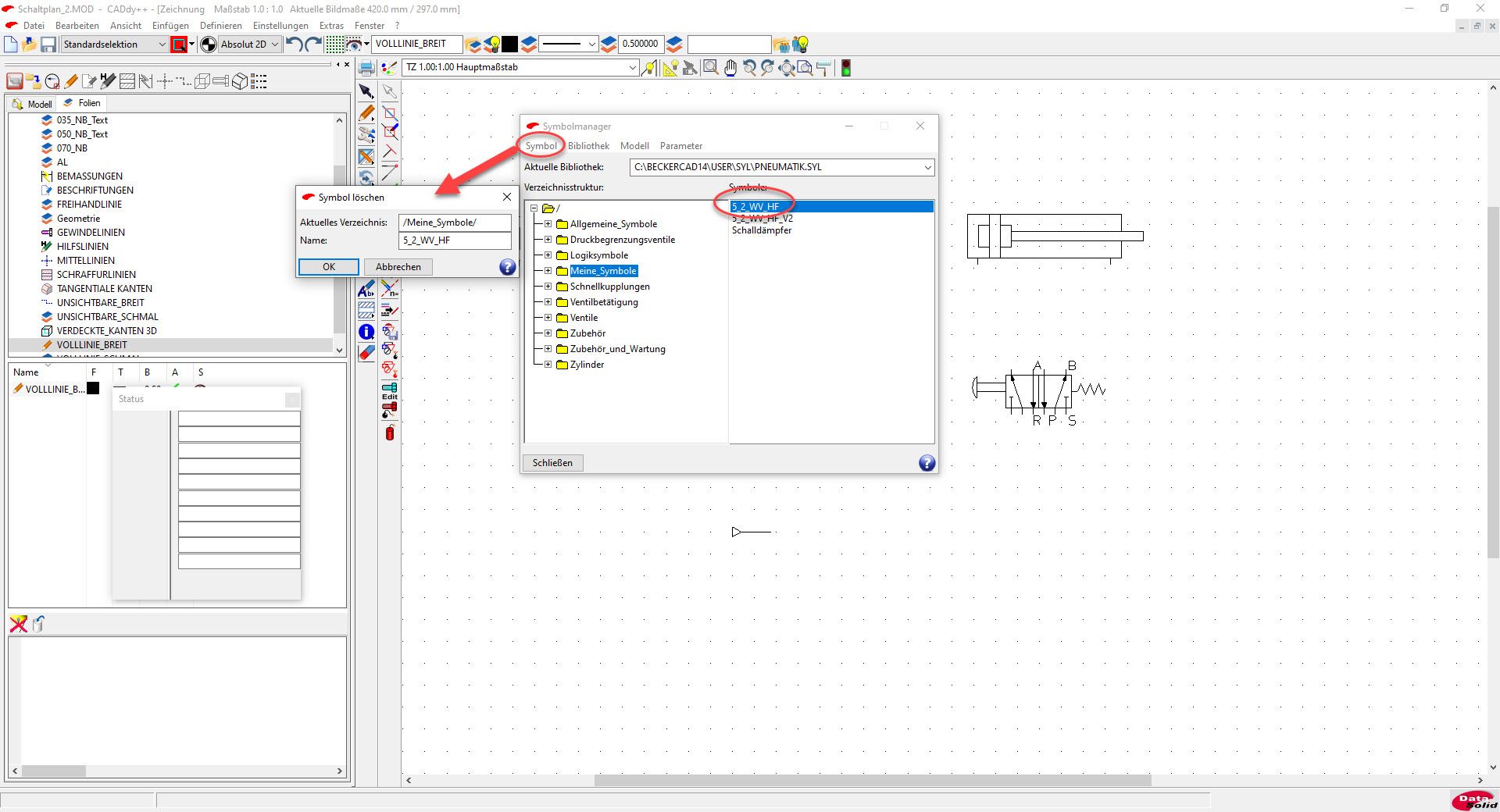
Task: Open the Bibliothek menu in Symbolmanager
Action: 588,146
